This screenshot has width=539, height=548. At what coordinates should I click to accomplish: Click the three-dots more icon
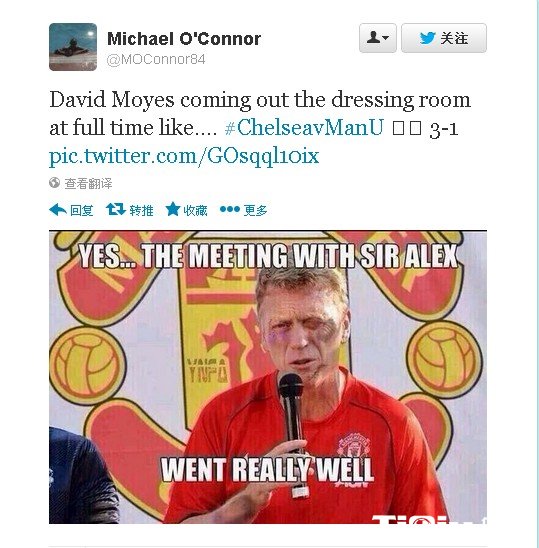[x=230, y=209]
